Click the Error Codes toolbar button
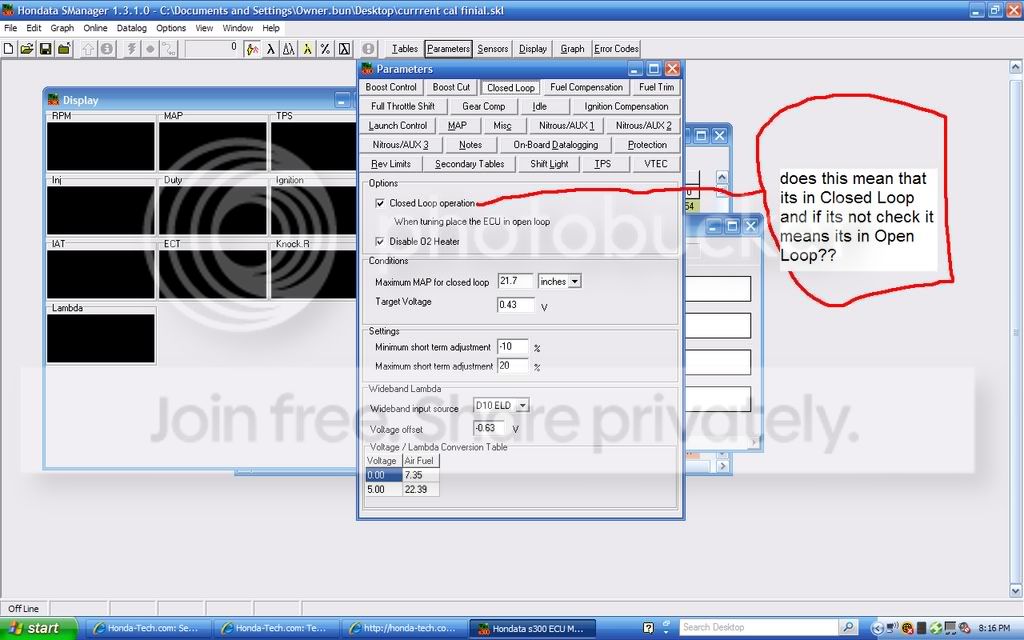 coord(616,48)
